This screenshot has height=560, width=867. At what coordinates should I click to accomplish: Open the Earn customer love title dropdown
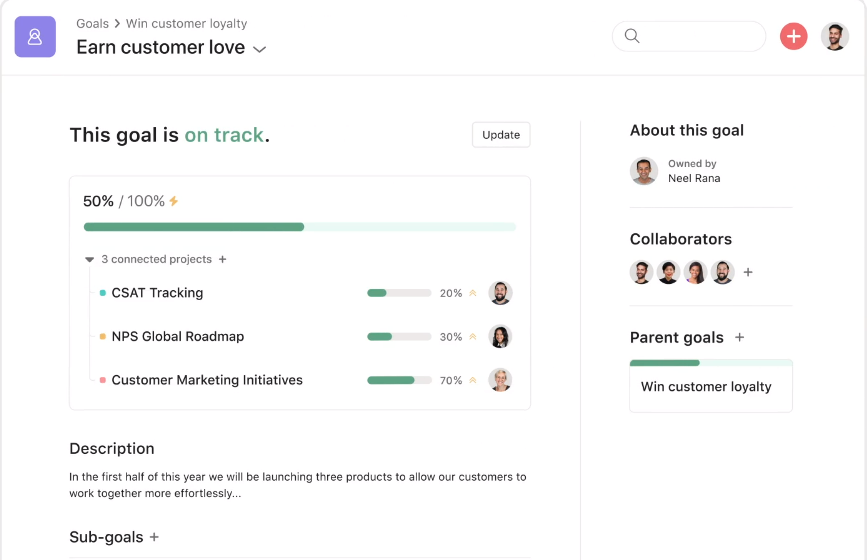(x=259, y=49)
